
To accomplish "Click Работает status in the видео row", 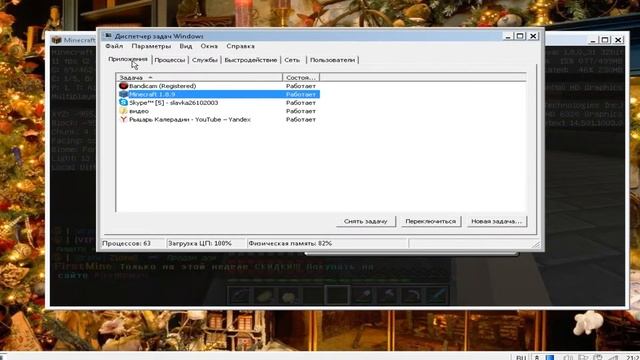I will 301,111.
